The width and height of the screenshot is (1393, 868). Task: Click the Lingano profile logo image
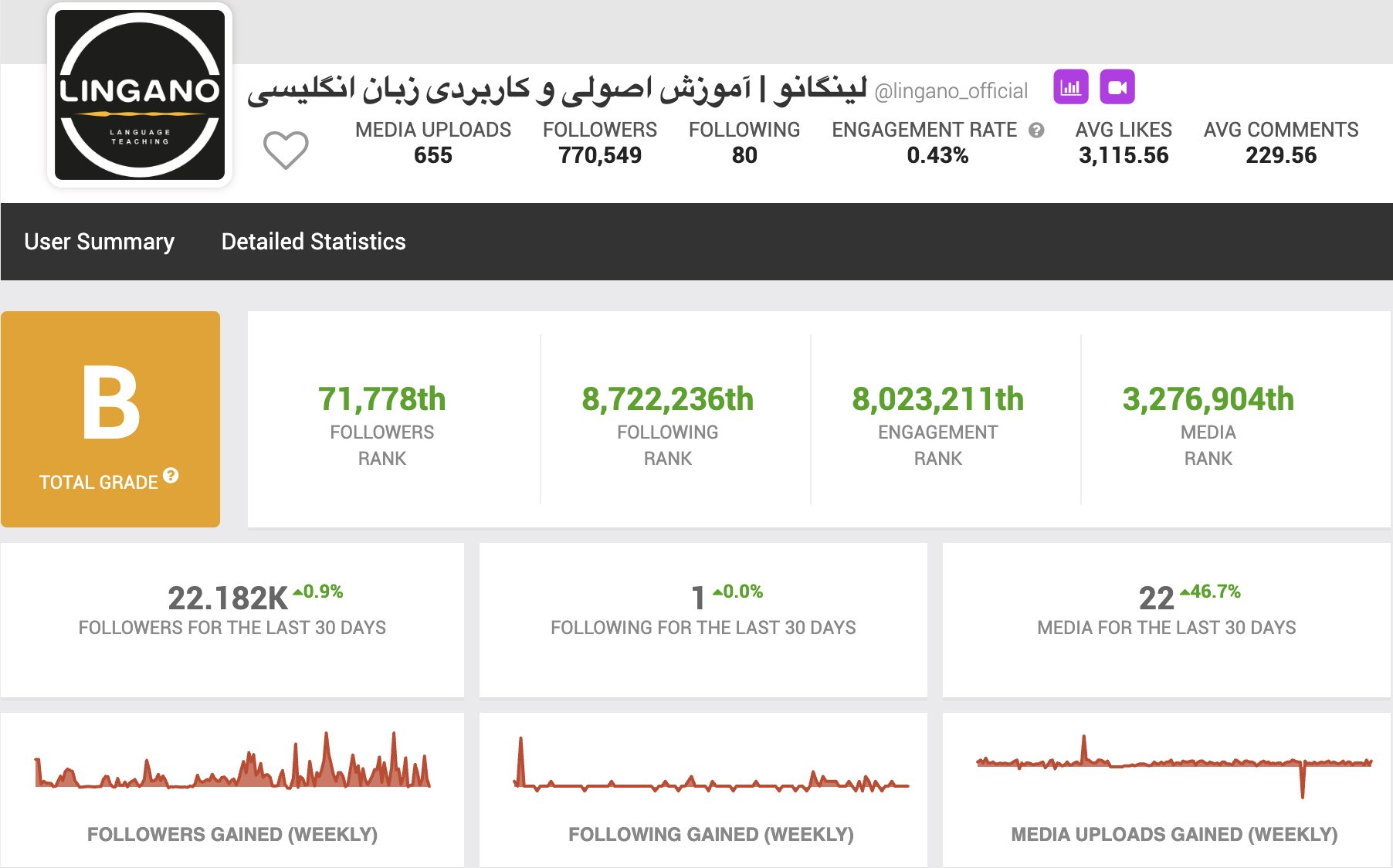(140, 95)
